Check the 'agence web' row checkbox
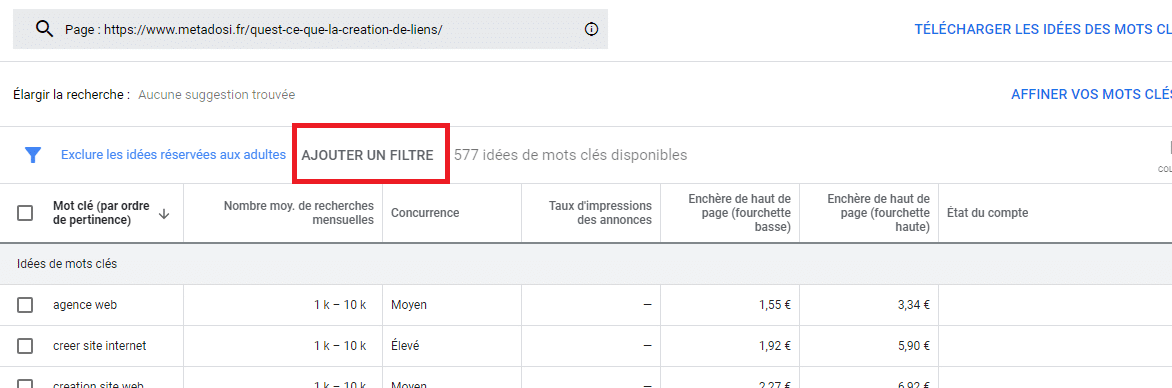Screen dimensions: 1172x388 click(25, 305)
